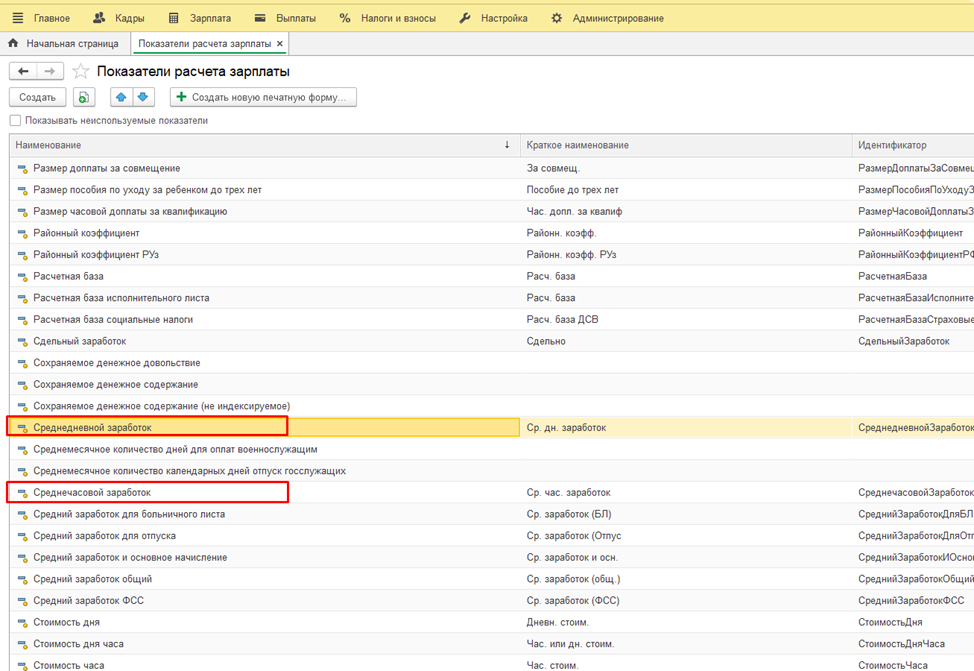
Task: Click Создать новую печатную форму button
Action: pyautogui.click(x=263, y=97)
